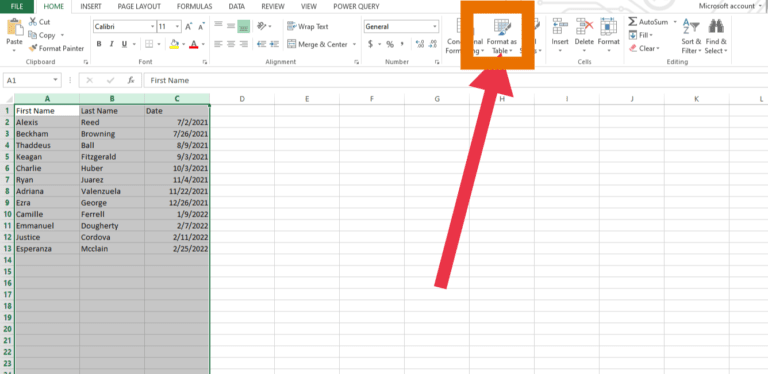Click the Name Box showing A1
This screenshot has width=768, height=374.
(x=32, y=80)
